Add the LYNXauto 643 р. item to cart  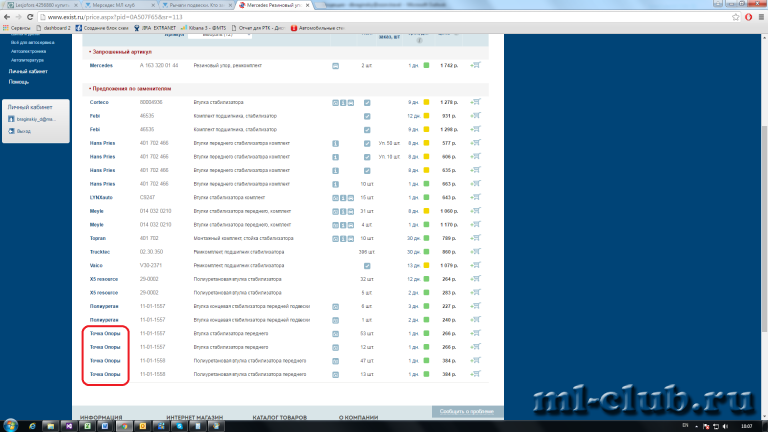[x=474, y=198]
